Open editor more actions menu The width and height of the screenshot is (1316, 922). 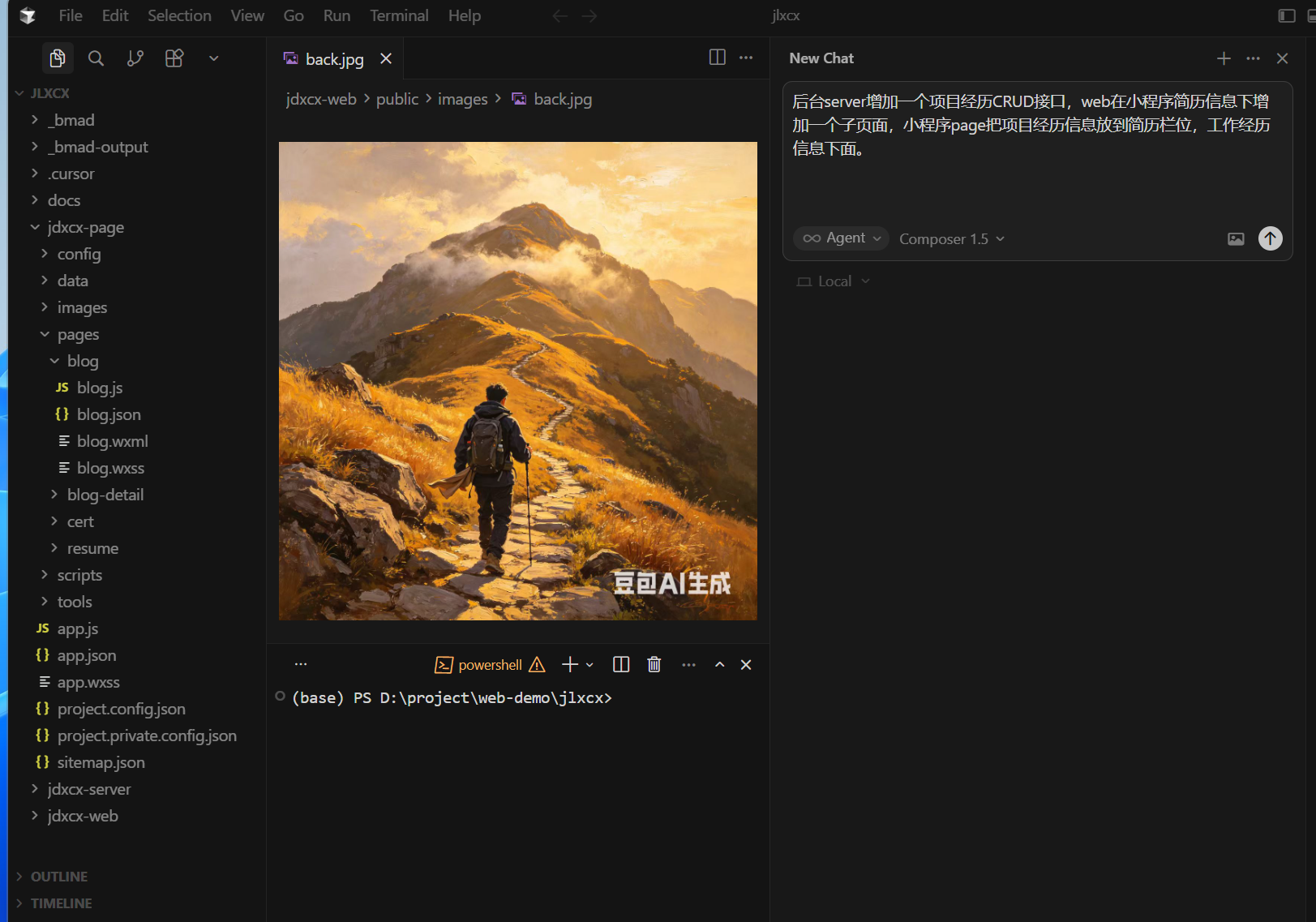coord(746,57)
